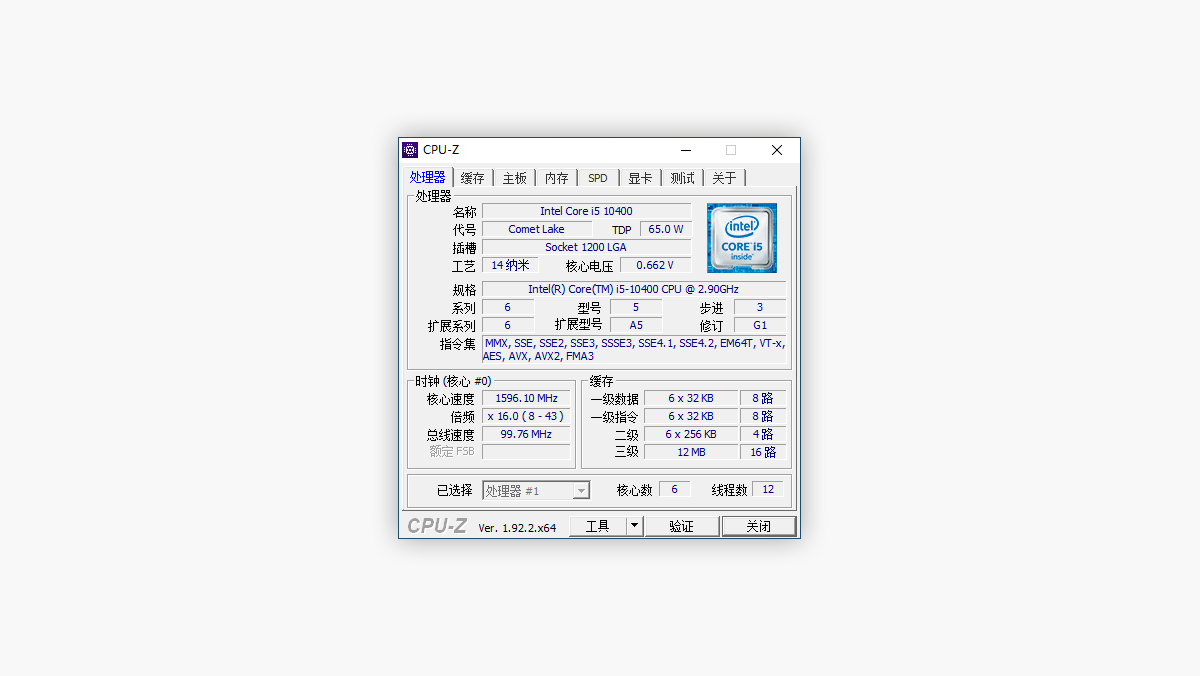Switch to the 测试 tab
The height and width of the screenshot is (676, 1200).
[682, 178]
